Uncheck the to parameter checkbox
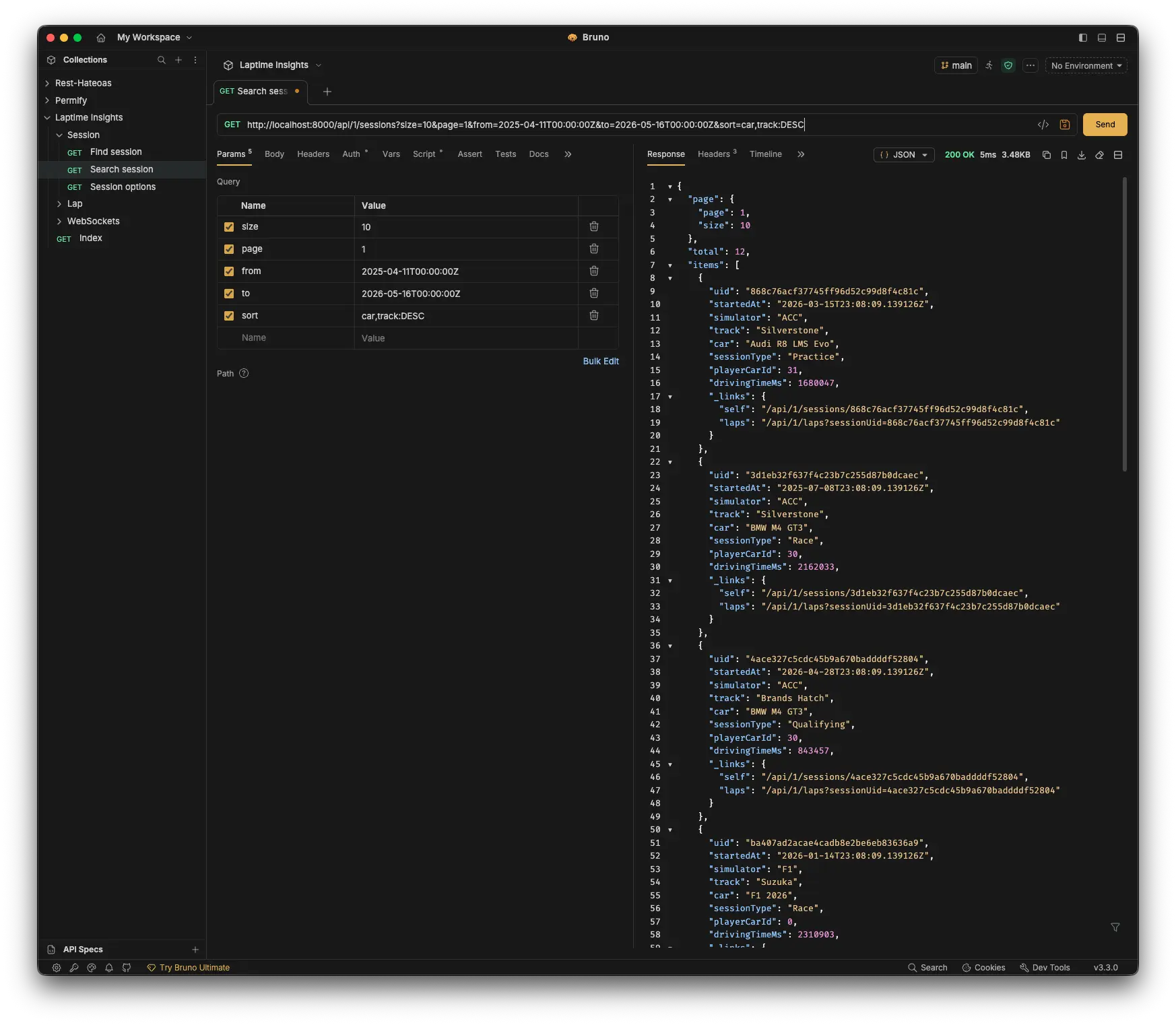1176x1025 pixels. click(x=229, y=294)
